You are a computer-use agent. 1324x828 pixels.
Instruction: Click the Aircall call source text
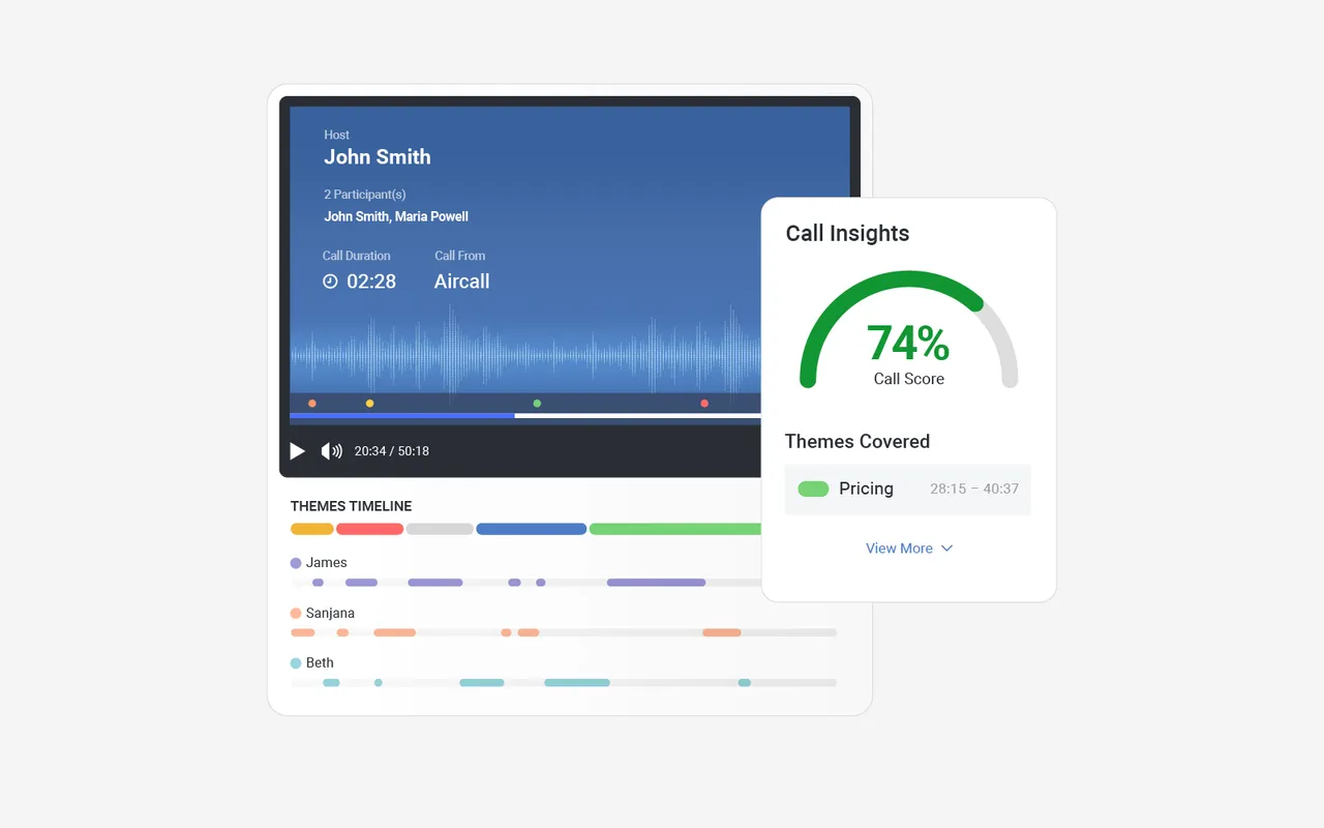[462, 282]
